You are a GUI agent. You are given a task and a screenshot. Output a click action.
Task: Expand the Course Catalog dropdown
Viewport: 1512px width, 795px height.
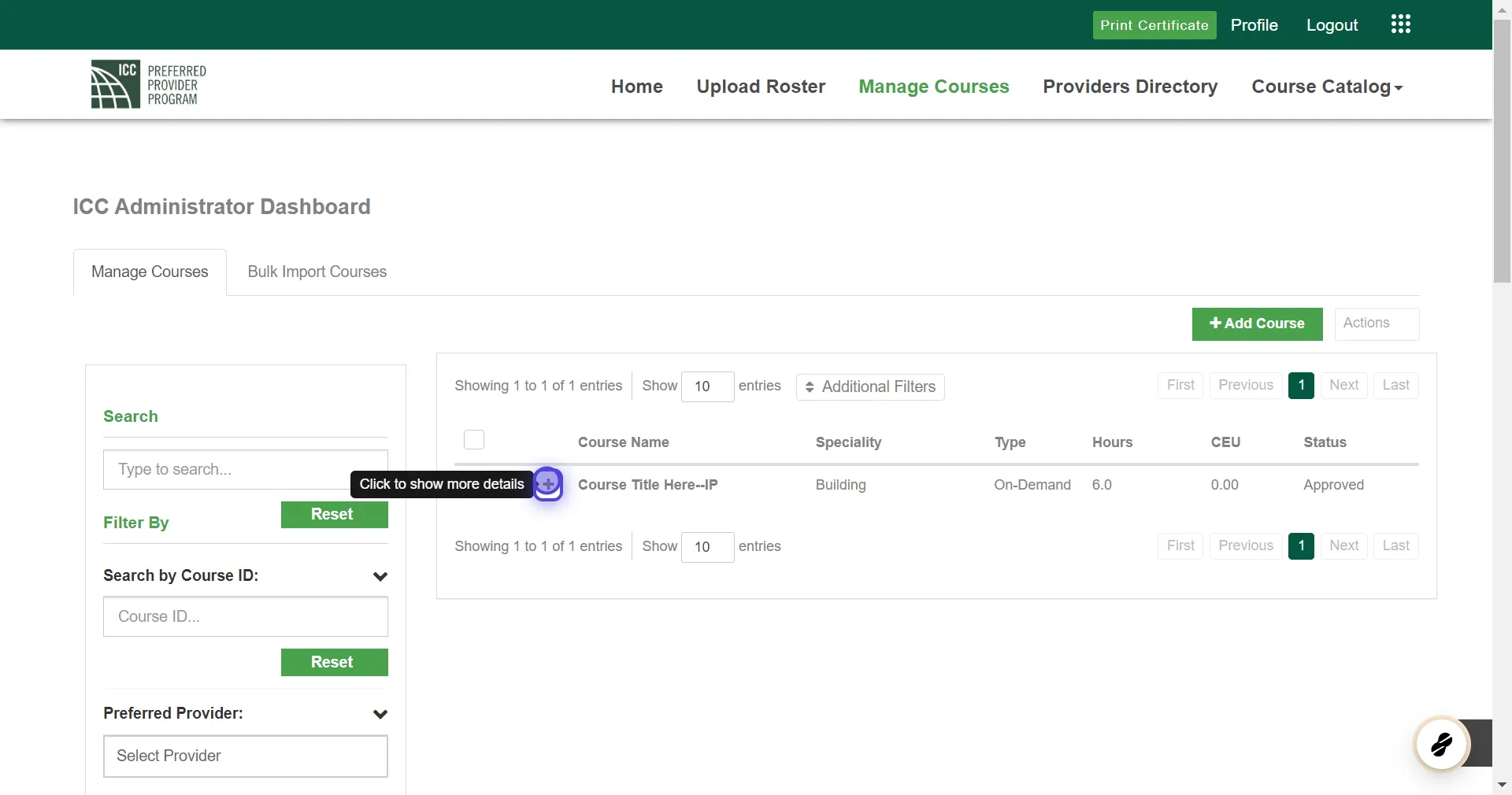click(1326, 87)
